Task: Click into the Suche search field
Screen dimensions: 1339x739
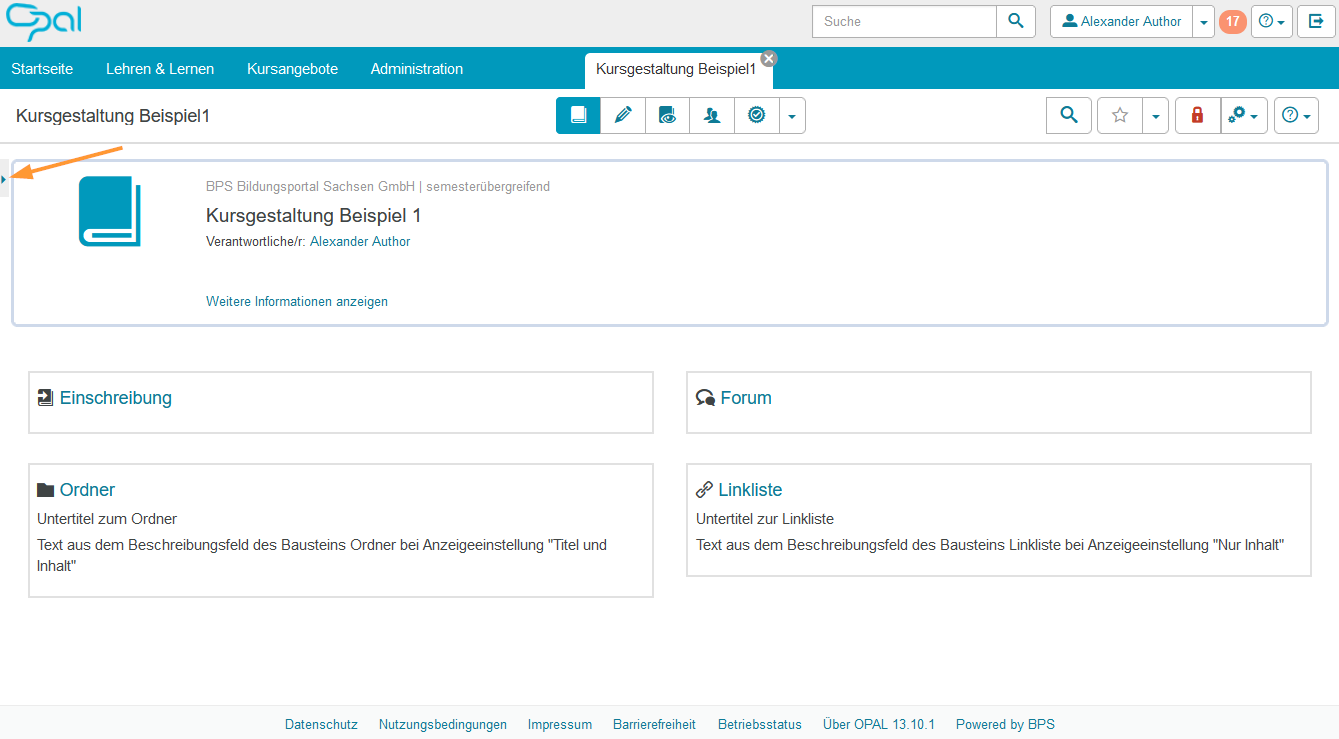Action: click(904, 21)
